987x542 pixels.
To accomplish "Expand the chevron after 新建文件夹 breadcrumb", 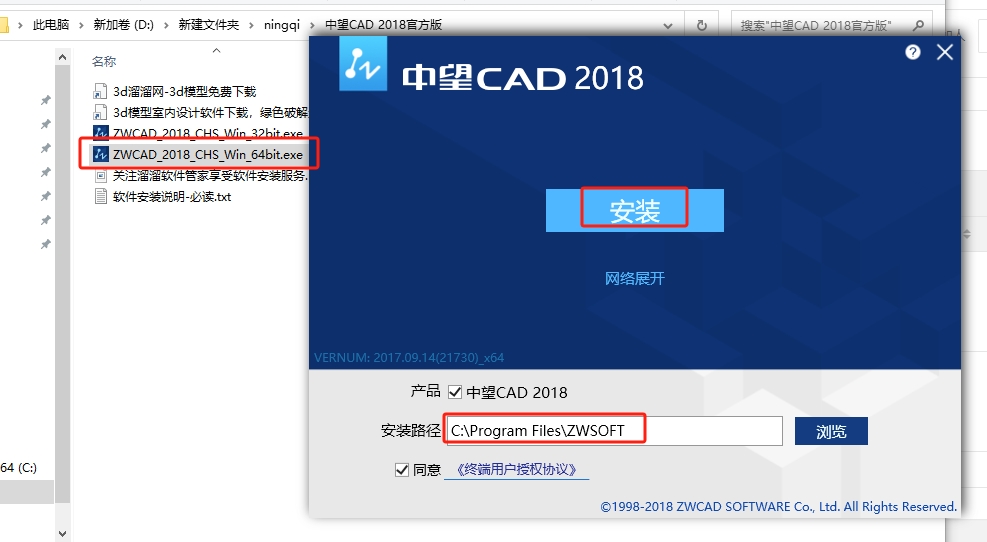I will coord(251,26).
